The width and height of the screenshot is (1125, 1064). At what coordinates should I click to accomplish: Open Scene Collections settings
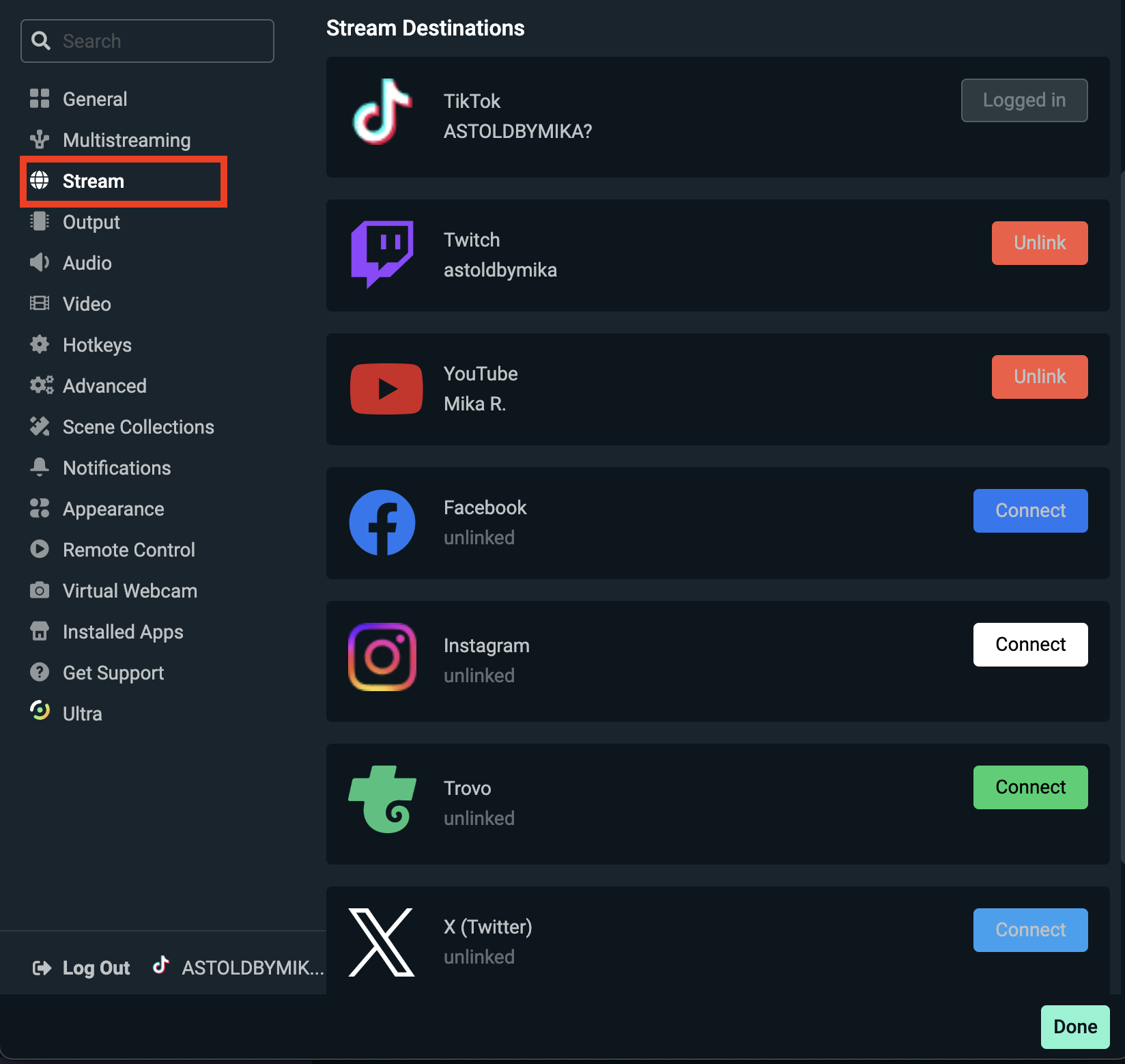pos(137,426)
